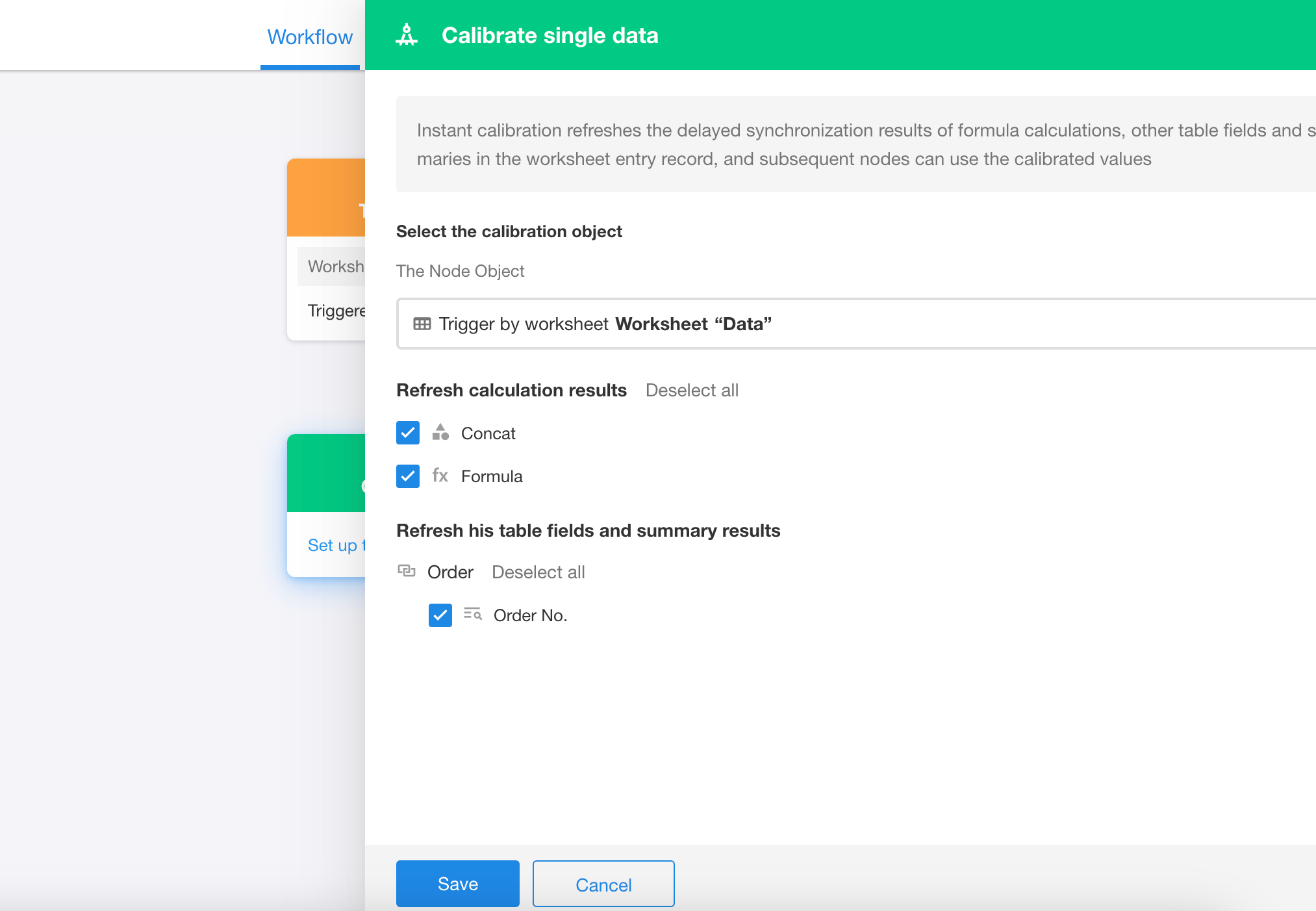Viewport: 1316px width, 911px height.
Task: Click 'Select the calibration object' heading
Action: coord(509,231)
